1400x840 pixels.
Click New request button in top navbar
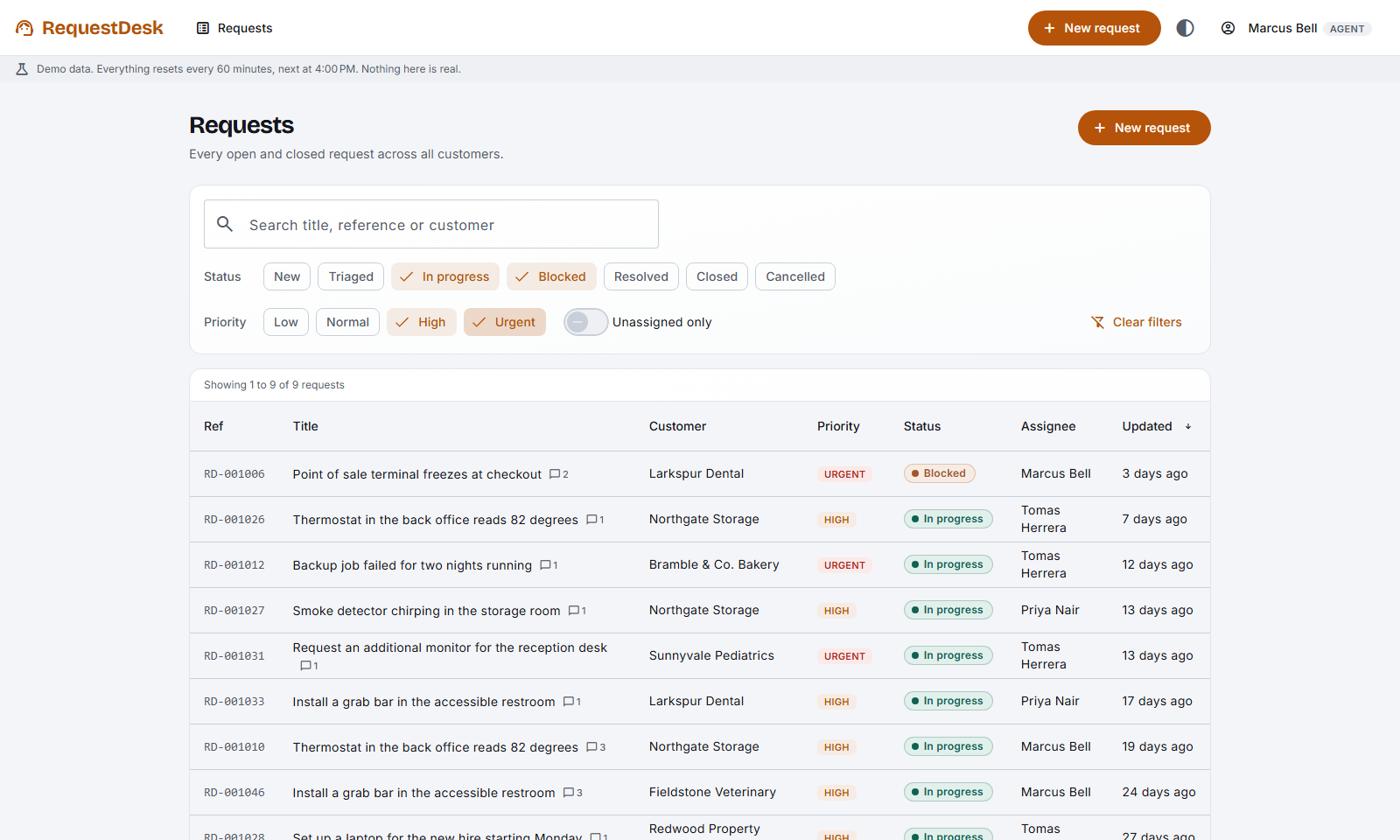click(1095, 28)
